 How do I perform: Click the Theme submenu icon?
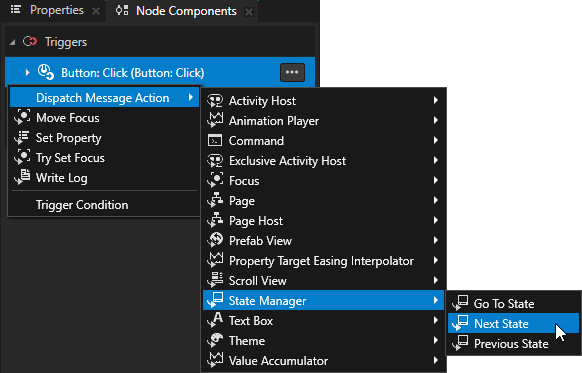tap(215, 340)
